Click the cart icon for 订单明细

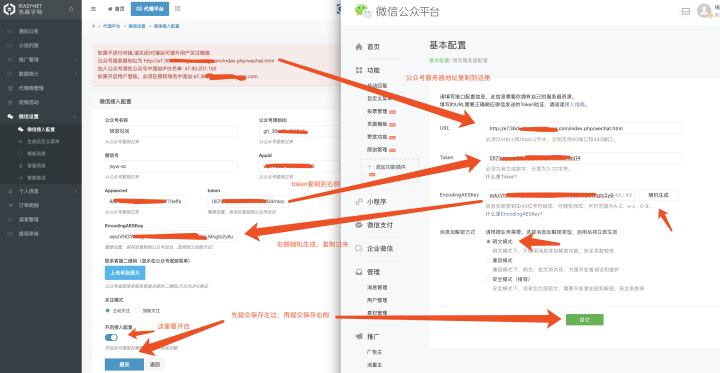point(10,205)
